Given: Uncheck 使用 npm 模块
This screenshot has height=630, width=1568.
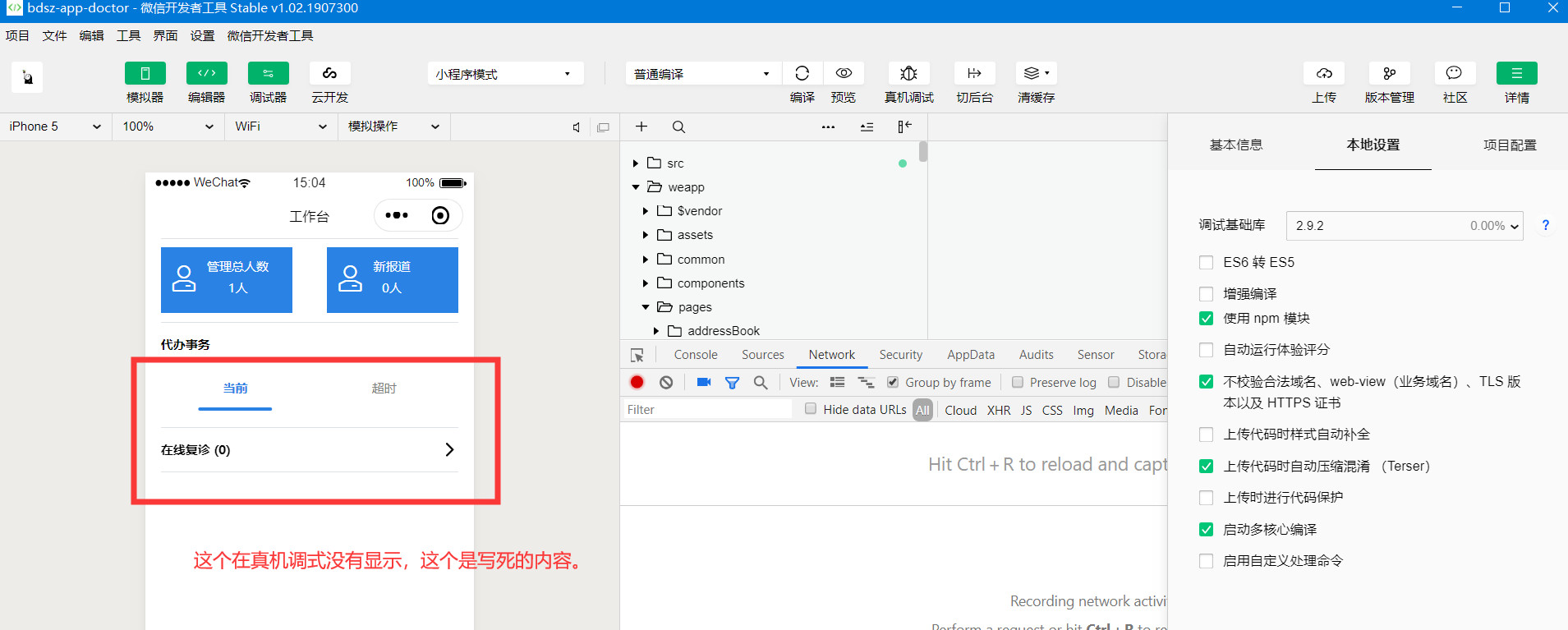Looking at the screenshot, I should [x=1206, y=319].
